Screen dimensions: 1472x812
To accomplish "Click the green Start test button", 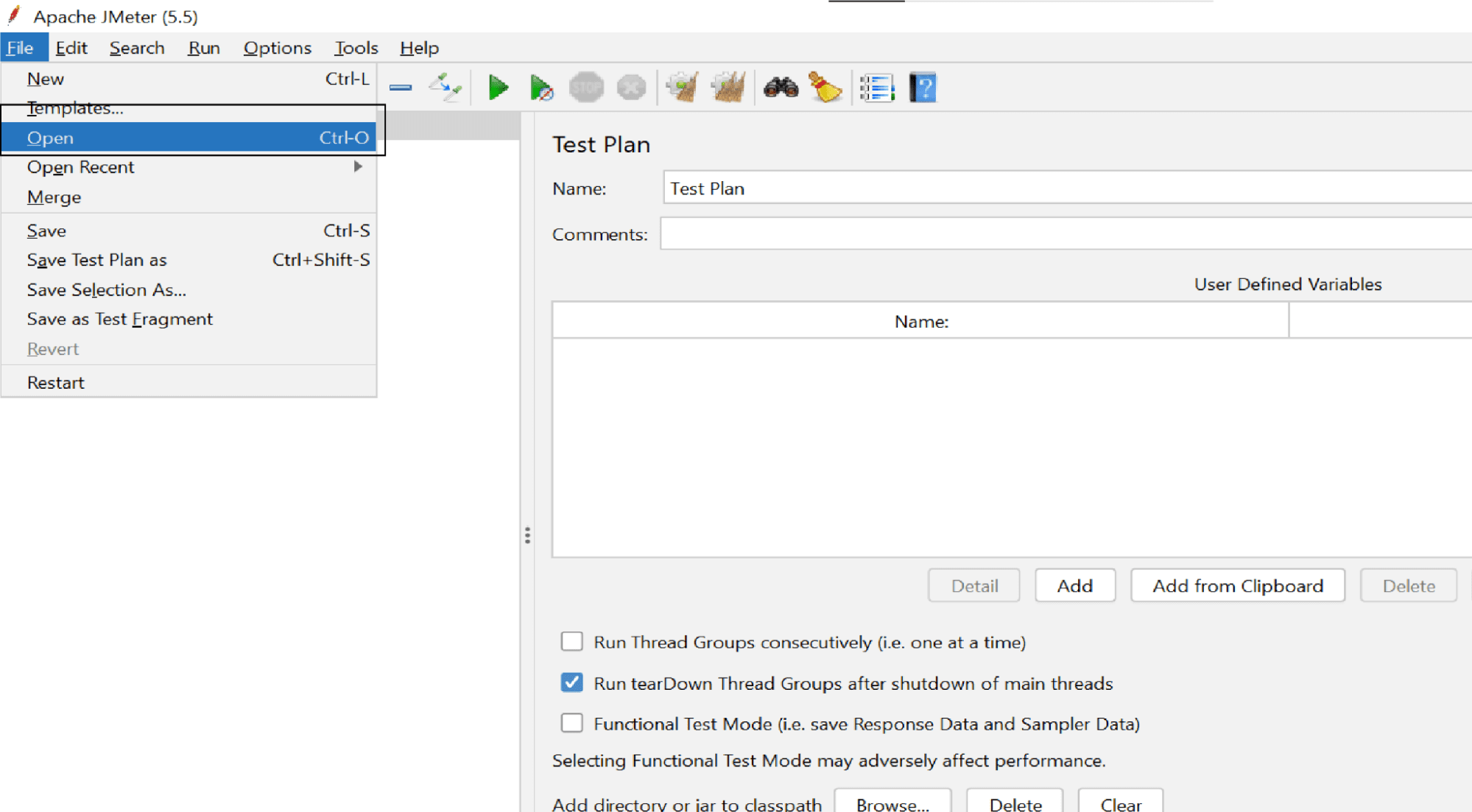I will pyautogui.click(x=498, y=88).
